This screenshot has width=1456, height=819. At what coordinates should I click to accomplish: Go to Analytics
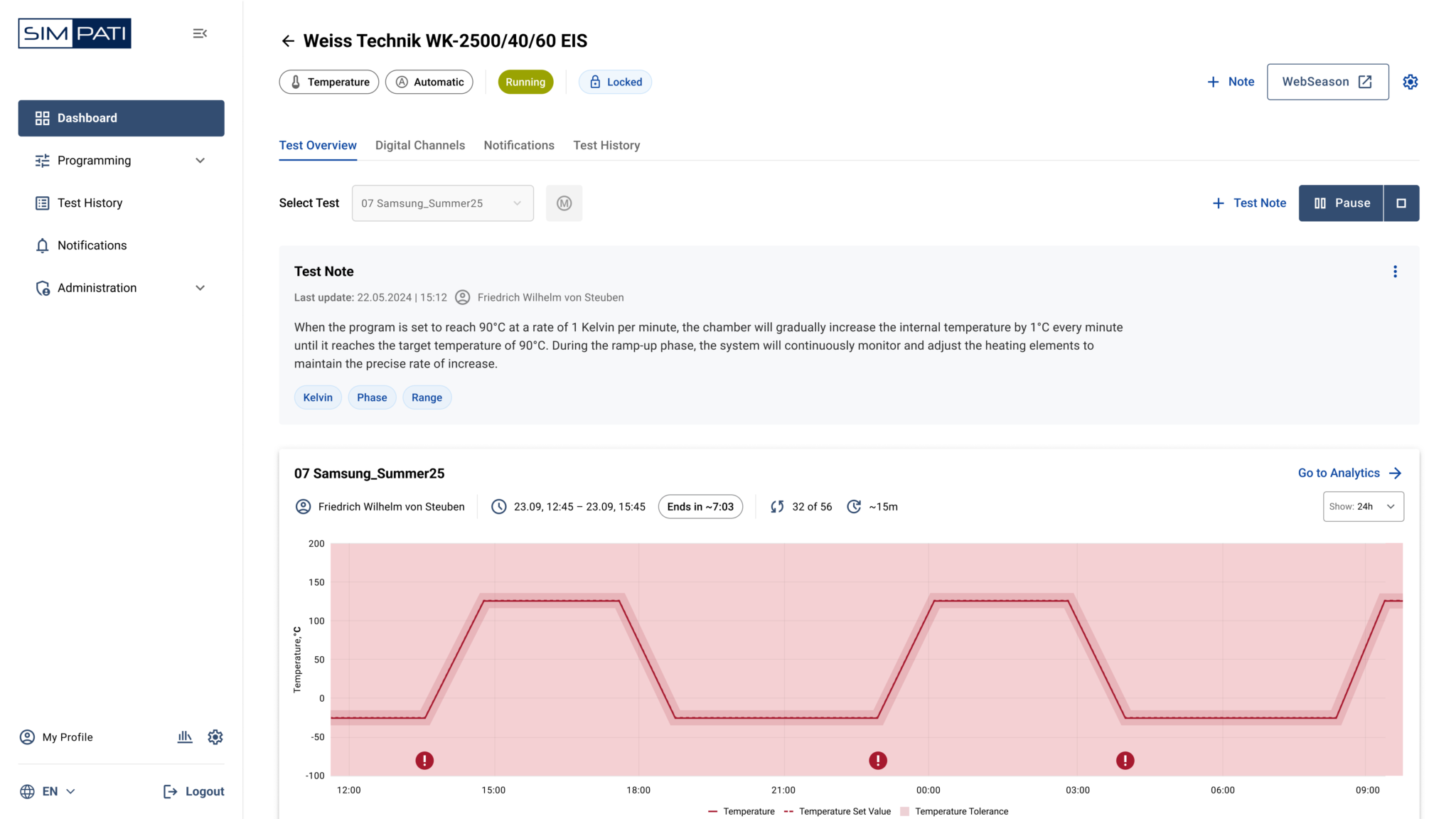tap(1350, 473)
